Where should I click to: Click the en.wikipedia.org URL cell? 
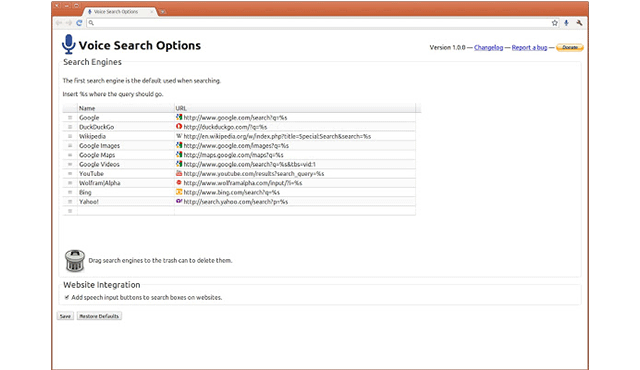[295, 136]
